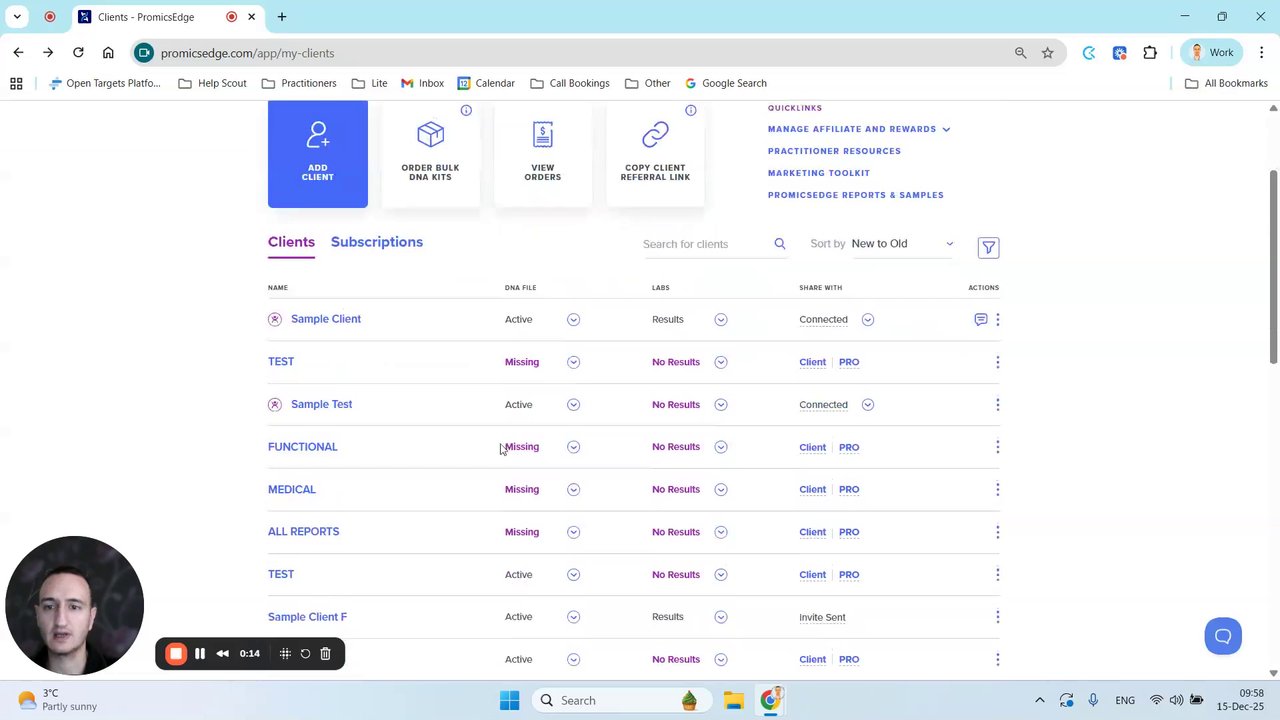The width and height of the screenshot is (1280, 720).
Task: Open the Chrome apps grid
Action: 16,83
